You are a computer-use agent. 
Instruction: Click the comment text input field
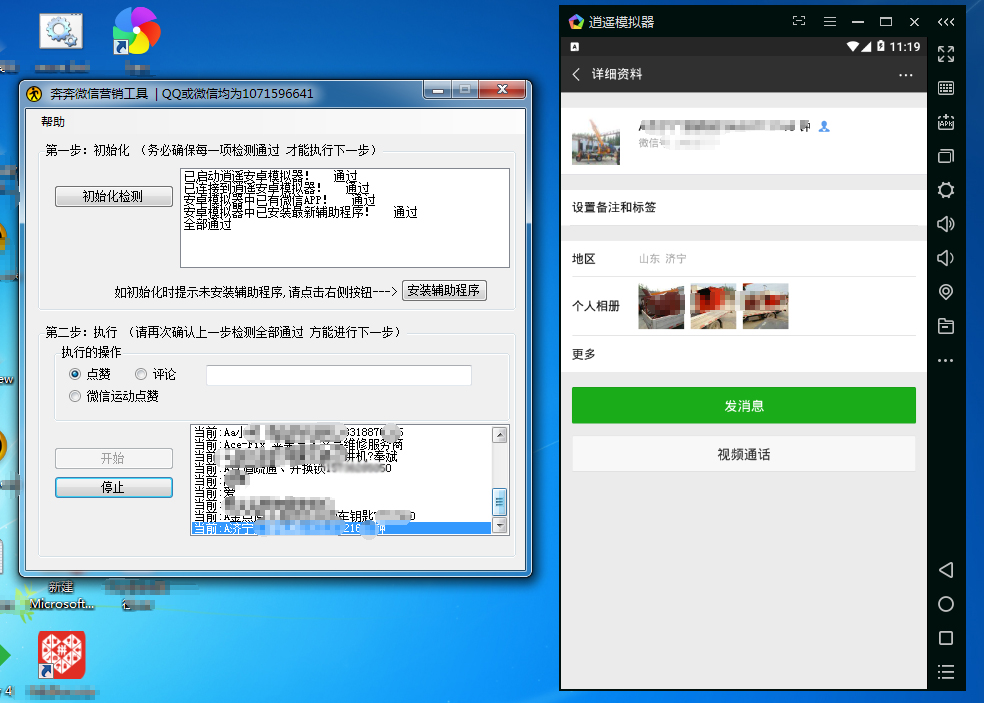(339, 375)
